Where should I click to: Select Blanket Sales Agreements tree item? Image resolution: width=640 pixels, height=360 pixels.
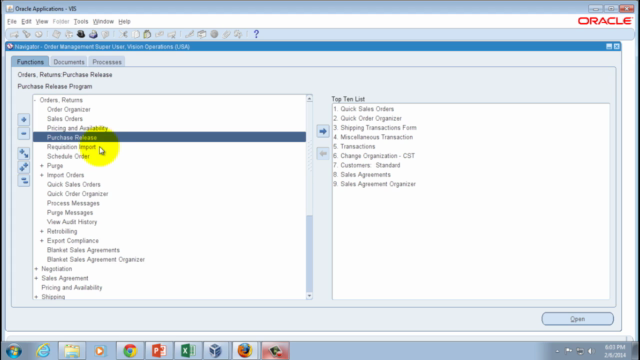pyautogui.click(x=83, y=250)
